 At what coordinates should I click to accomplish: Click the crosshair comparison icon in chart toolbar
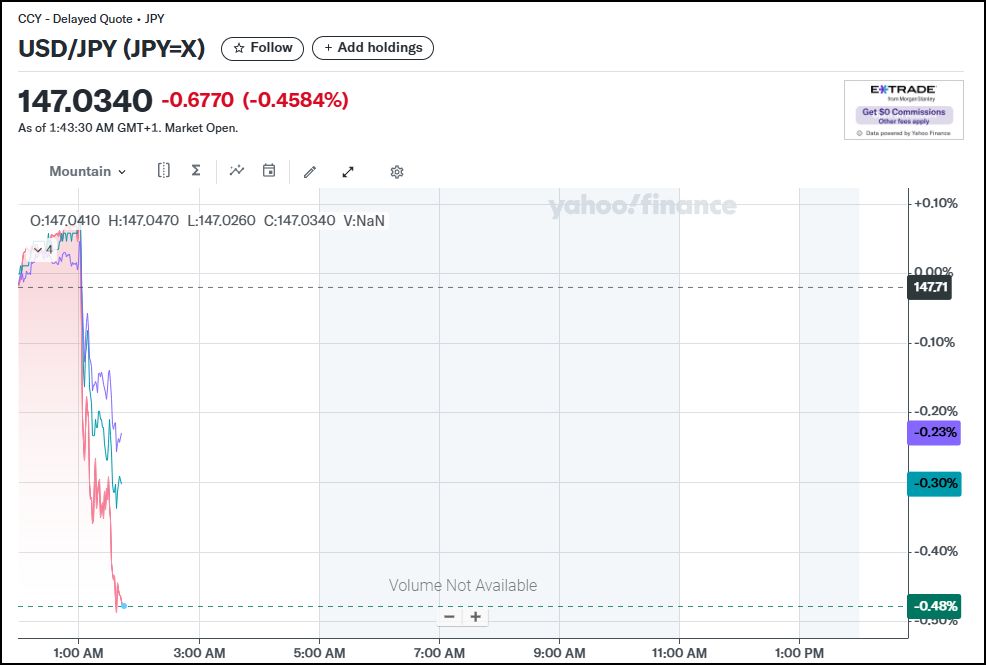pyautogui.click(x=163, y=170)
